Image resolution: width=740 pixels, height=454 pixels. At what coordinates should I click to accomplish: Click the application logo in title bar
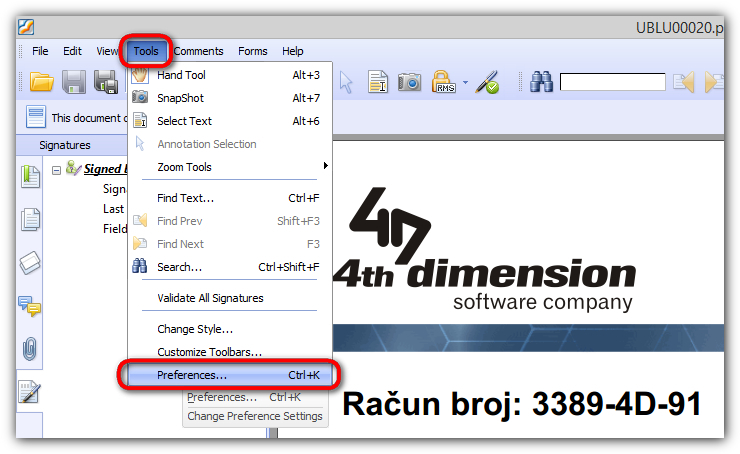pos(26,27)
